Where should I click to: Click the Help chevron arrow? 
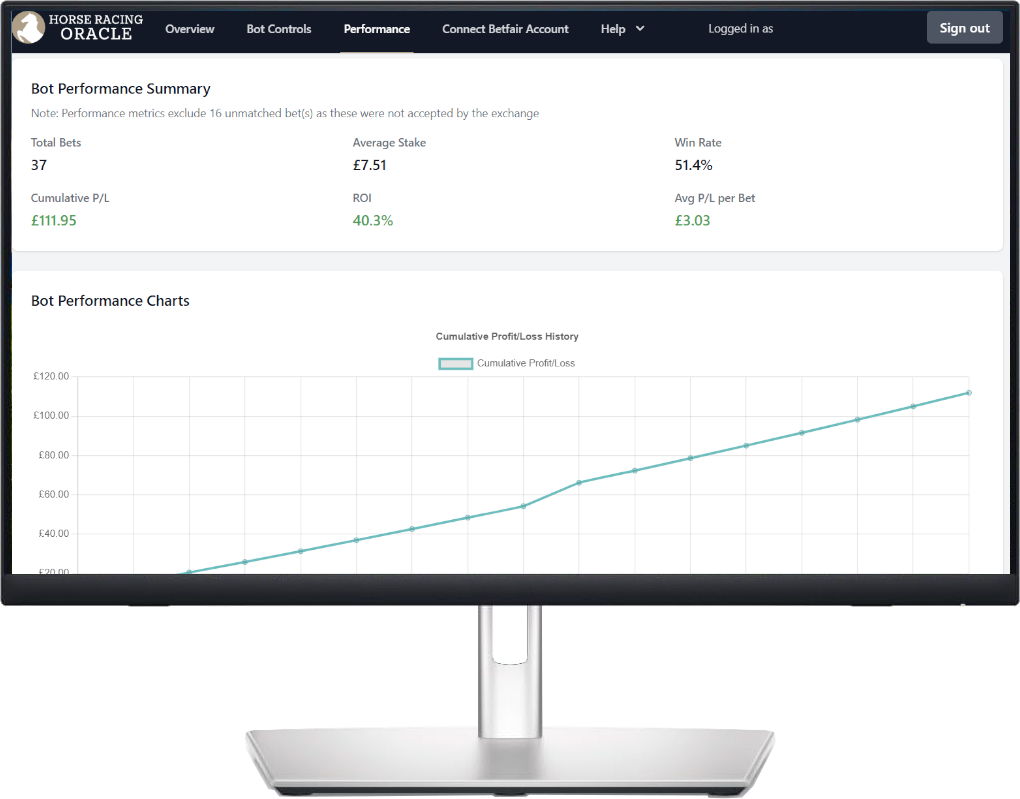coord(640,29)
